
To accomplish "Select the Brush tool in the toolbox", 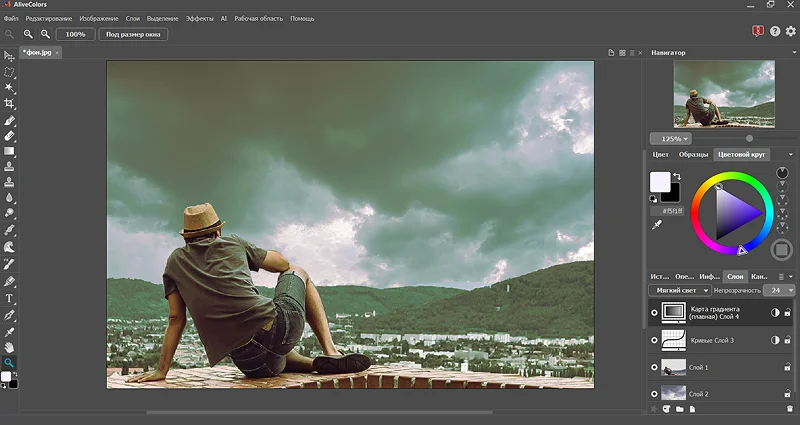I will (x=9, y=120).
